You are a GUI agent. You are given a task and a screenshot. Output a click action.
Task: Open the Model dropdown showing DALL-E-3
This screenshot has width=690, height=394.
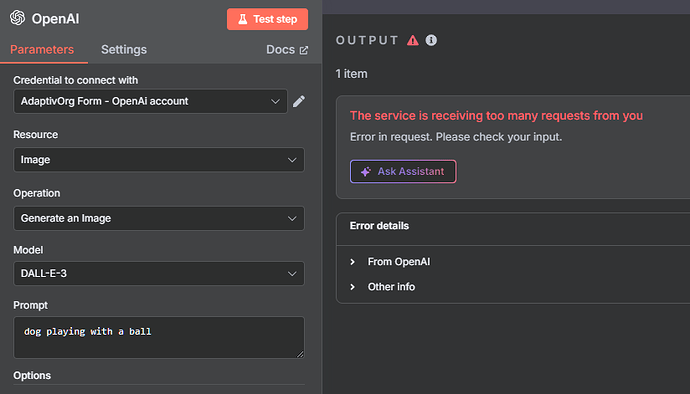159,273
